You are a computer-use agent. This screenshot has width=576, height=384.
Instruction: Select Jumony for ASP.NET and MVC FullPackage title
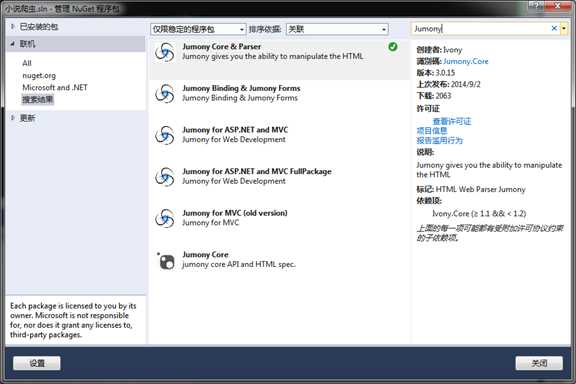coord(257,171)
